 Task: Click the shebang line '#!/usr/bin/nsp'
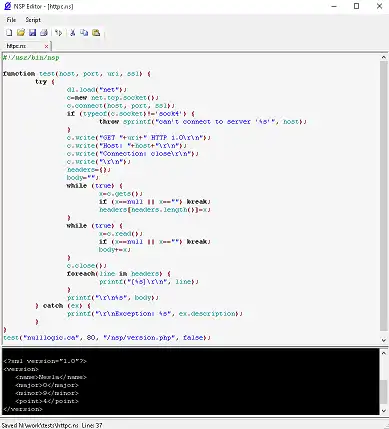click(x=31, y=58)
